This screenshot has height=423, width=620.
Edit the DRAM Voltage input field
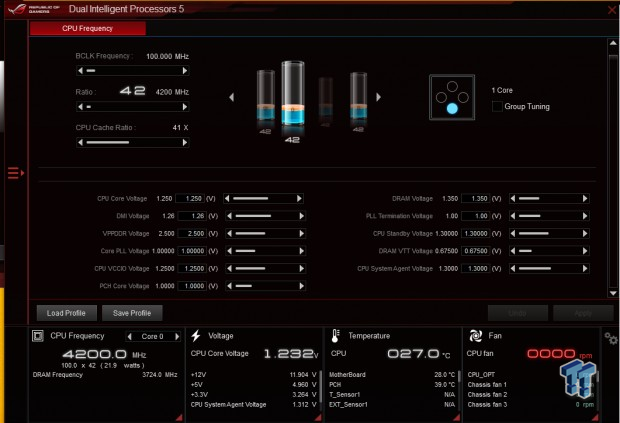(x=476, y=198)
